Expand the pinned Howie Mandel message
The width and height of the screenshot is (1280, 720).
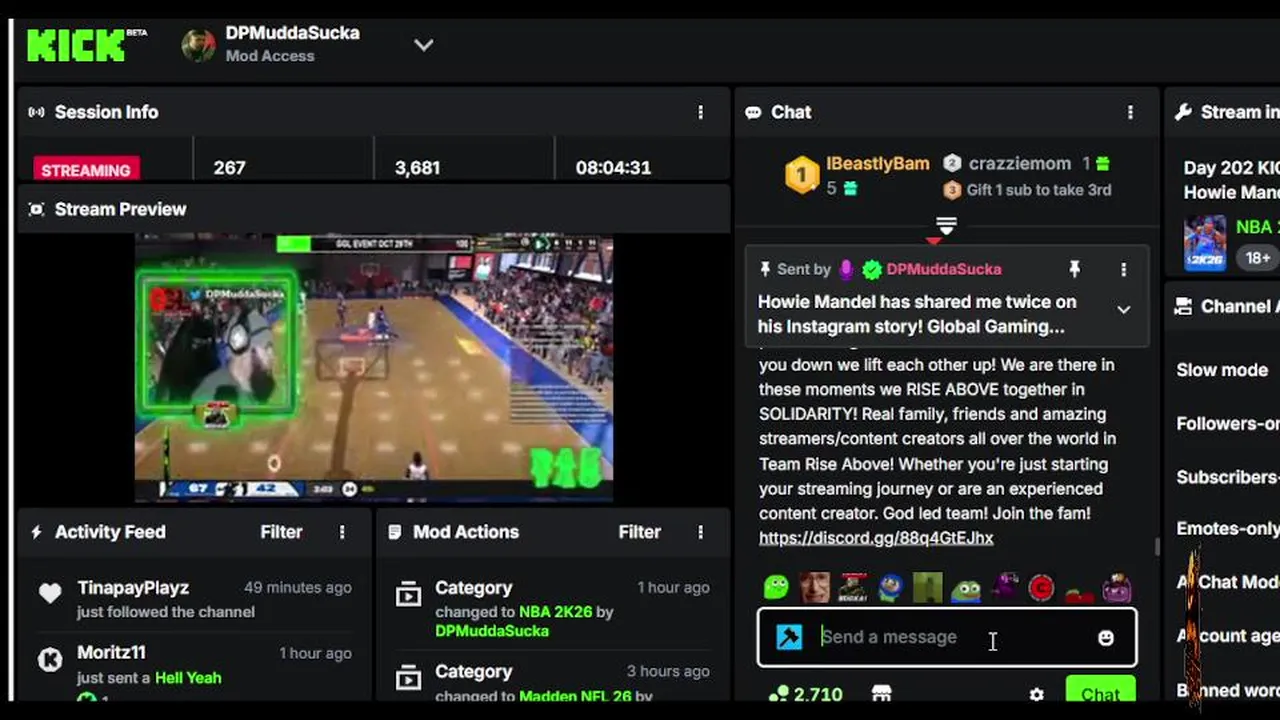(1123, 310)
